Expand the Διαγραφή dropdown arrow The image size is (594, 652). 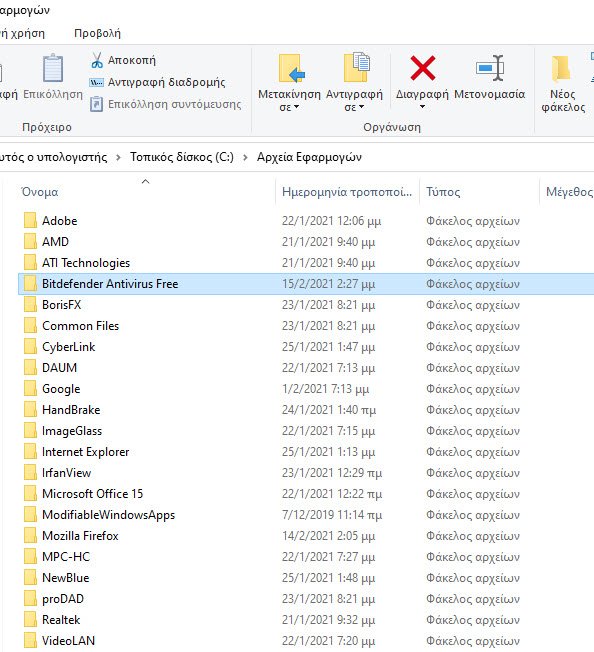click(x=422, y=107)
